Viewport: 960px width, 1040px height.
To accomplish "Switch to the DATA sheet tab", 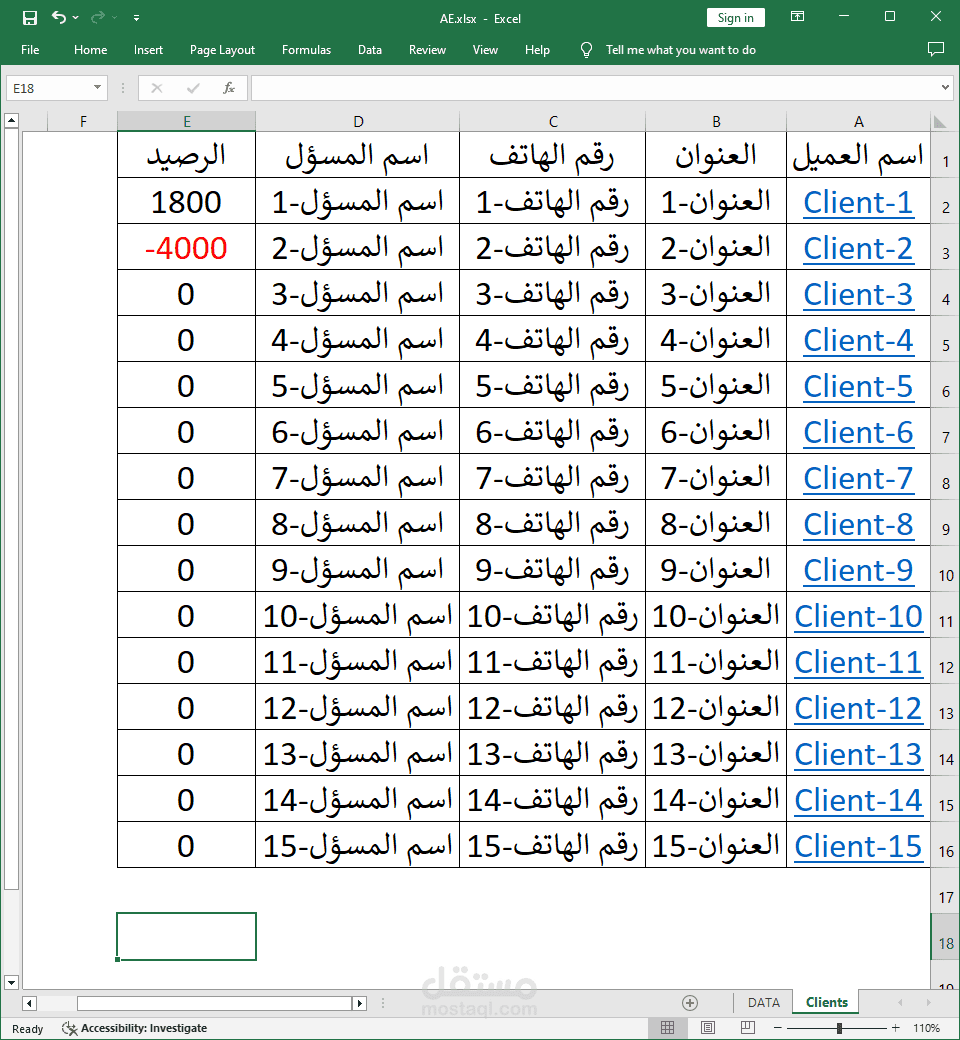I will point(764,1002).
